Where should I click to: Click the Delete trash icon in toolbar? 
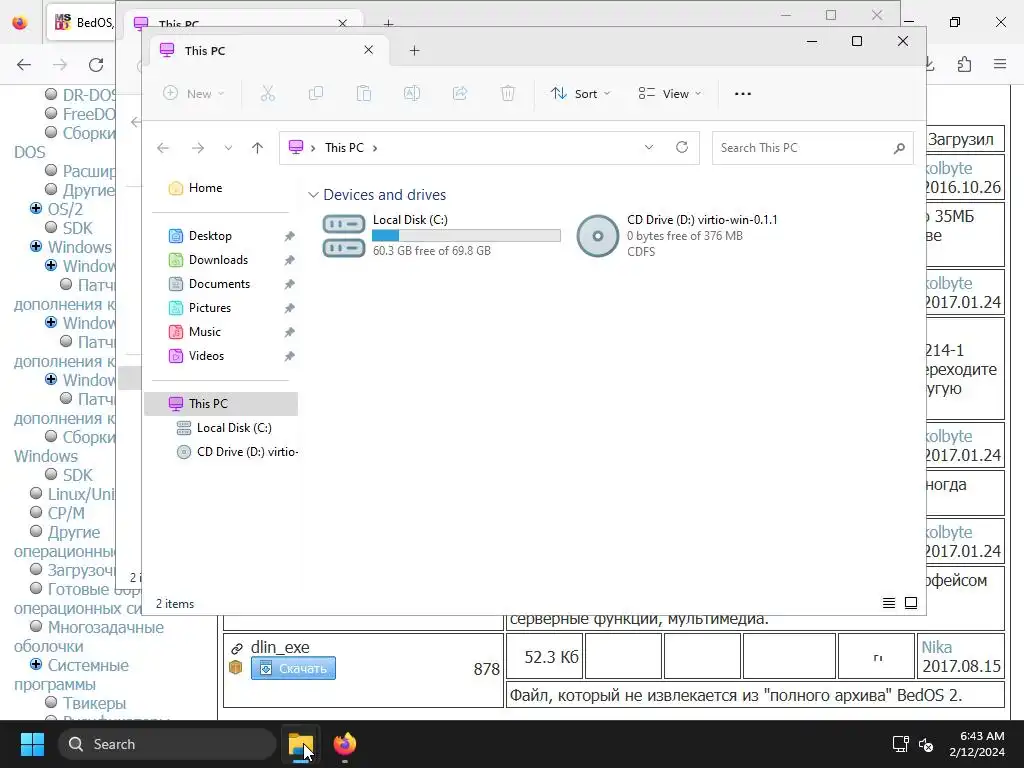(507, 93)
